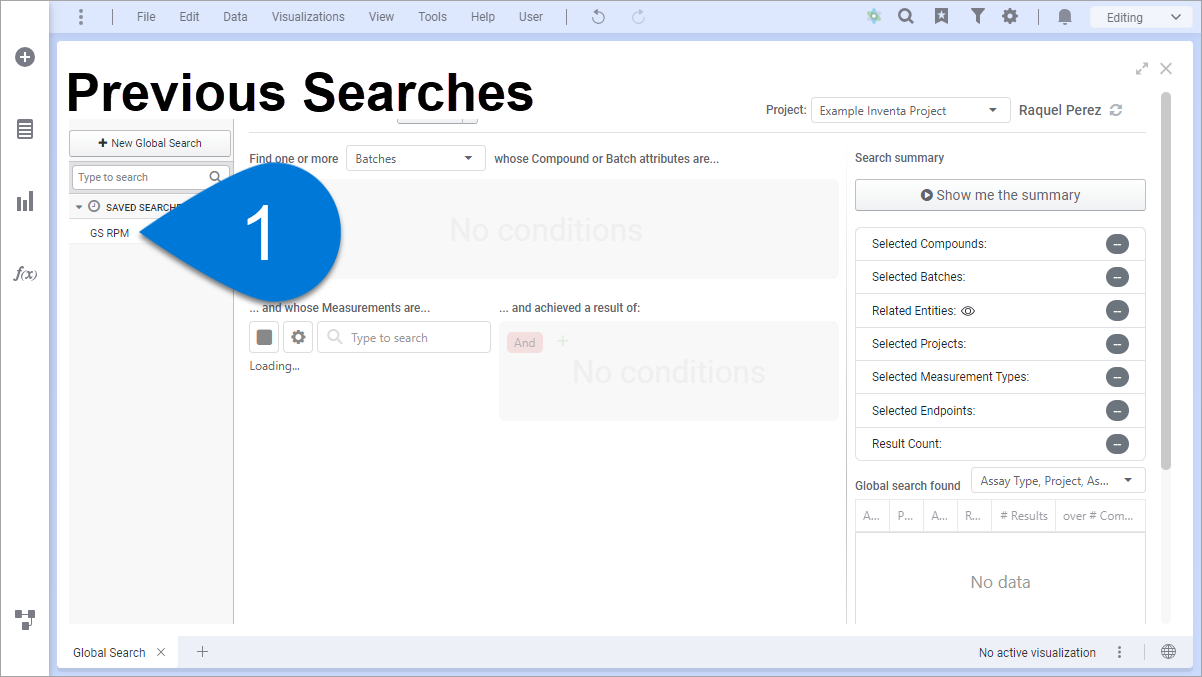Click the Selected Batches summary row
The image size is (1202, 677).
[x=1000, y=277]
